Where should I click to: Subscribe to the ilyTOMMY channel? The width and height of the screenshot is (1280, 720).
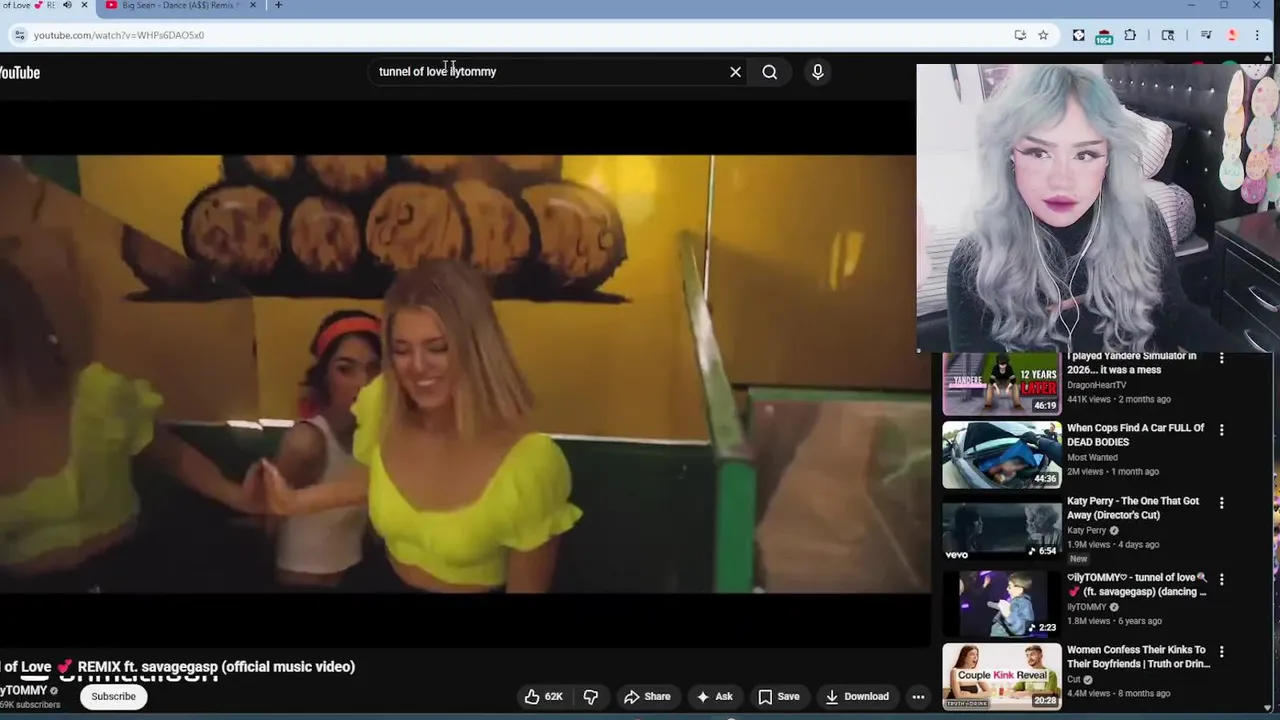pyautogui.click(x=113, y=696)
